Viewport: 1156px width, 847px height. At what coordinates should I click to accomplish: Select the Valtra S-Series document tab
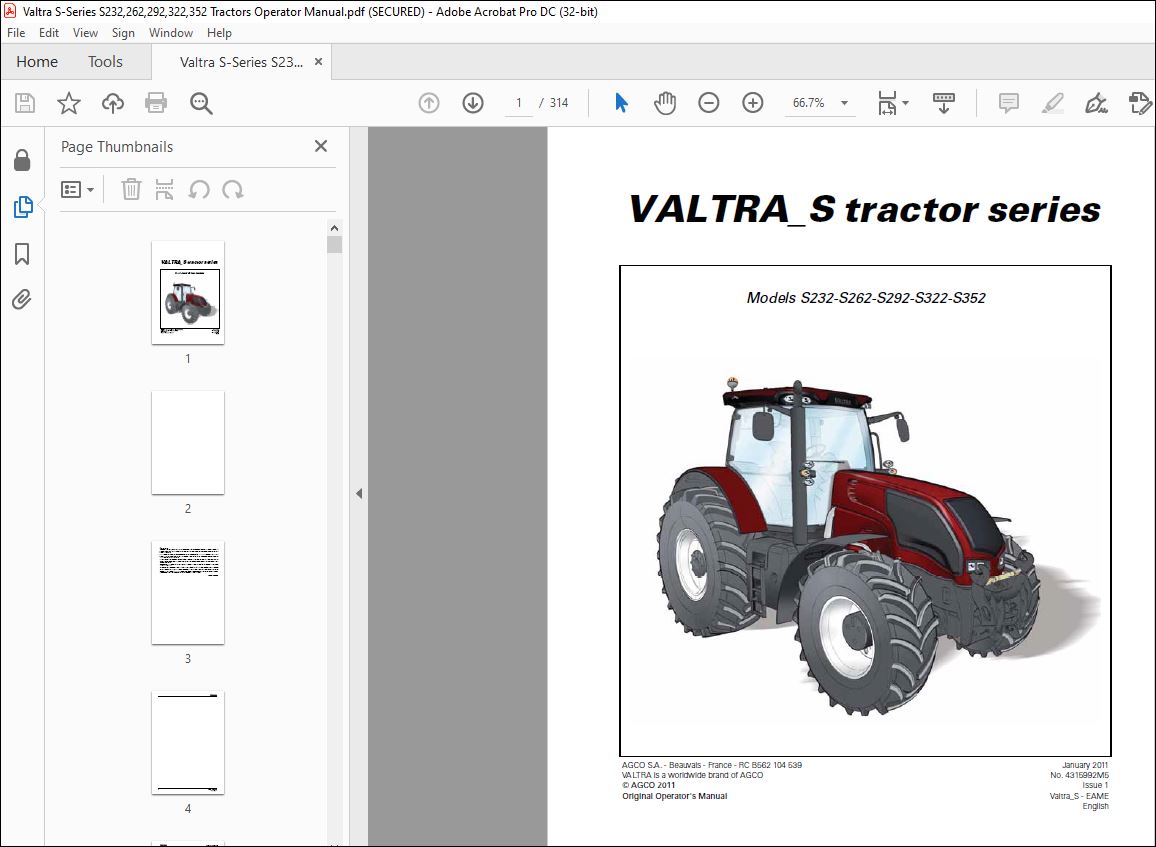pyautogui.click(x=241, y=62)
